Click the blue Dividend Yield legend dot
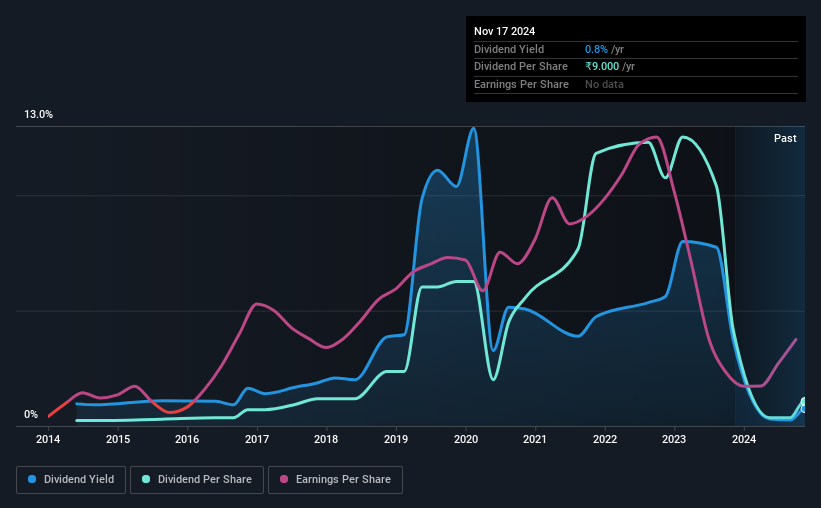The image size is (821, 508). 32,479
